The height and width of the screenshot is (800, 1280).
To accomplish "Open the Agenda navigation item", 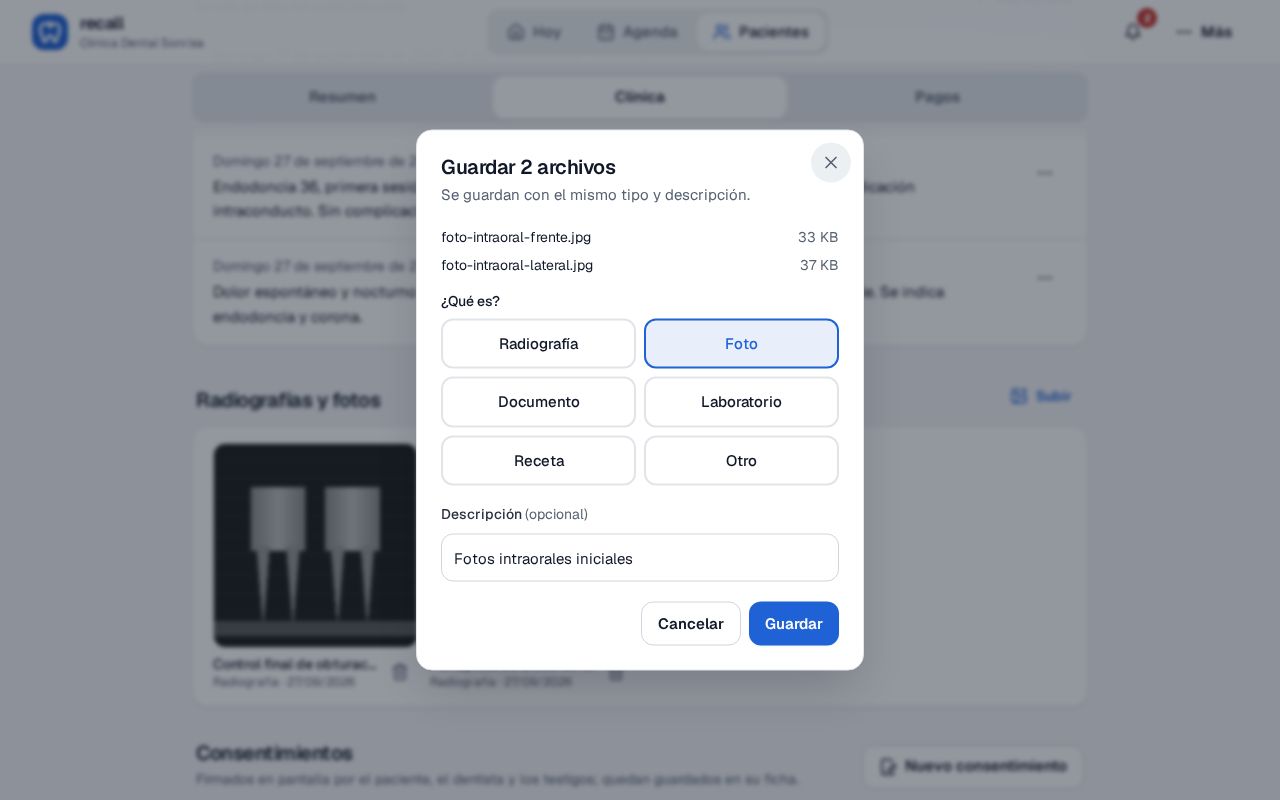I will tap(637, 32).
